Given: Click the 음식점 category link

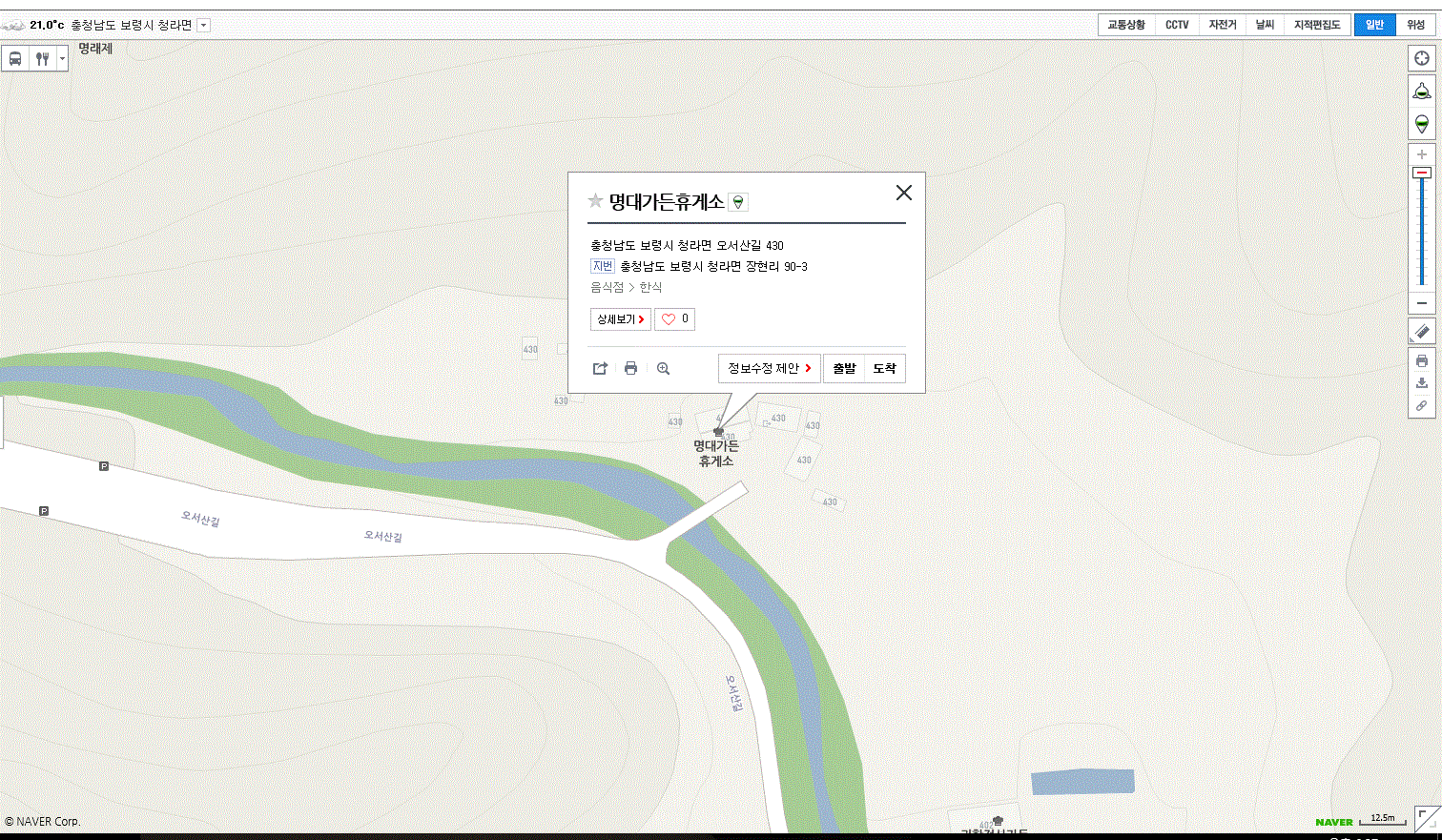Looking at the screenshot, I should point(607,287).
